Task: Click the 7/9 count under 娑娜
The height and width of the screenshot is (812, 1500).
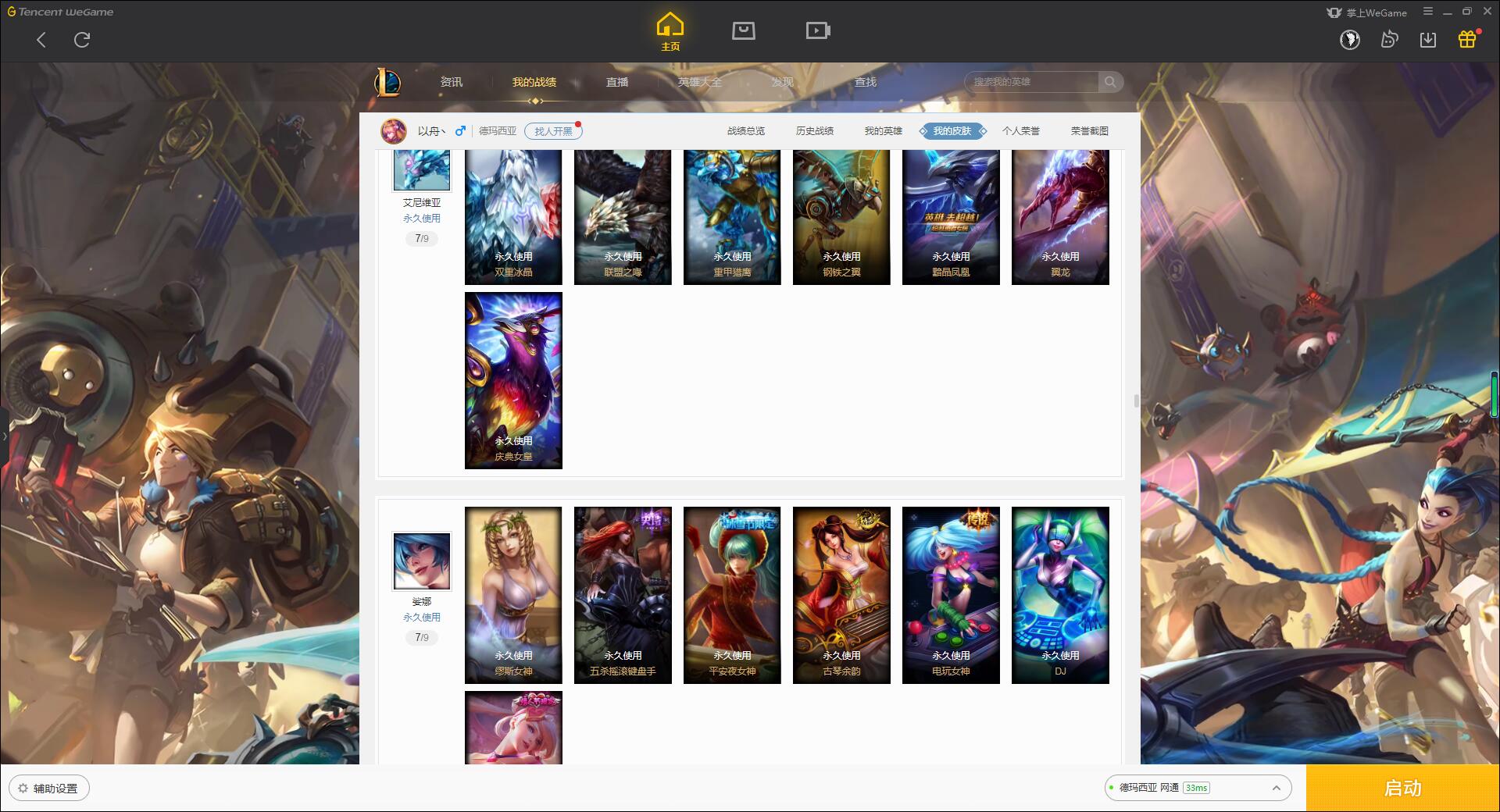Action: pyautogui.click(x=422, y=638)
